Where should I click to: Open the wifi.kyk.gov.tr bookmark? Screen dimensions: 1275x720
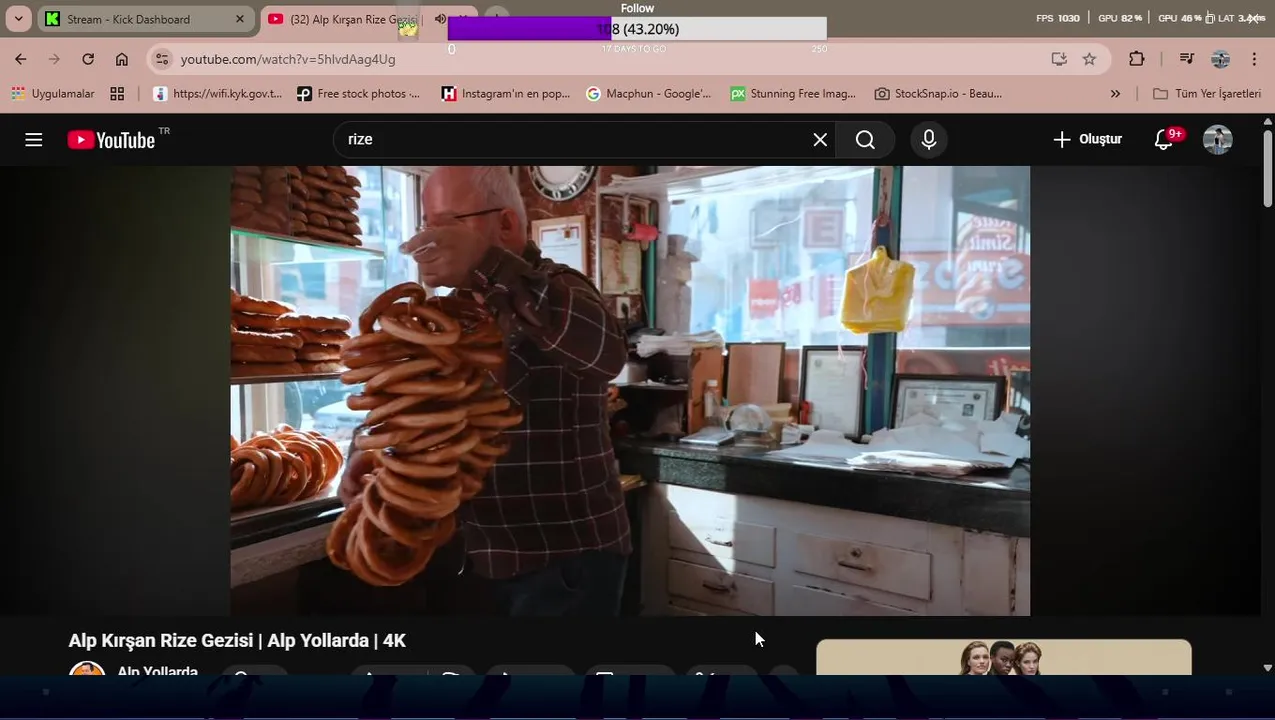pos(218,94)
